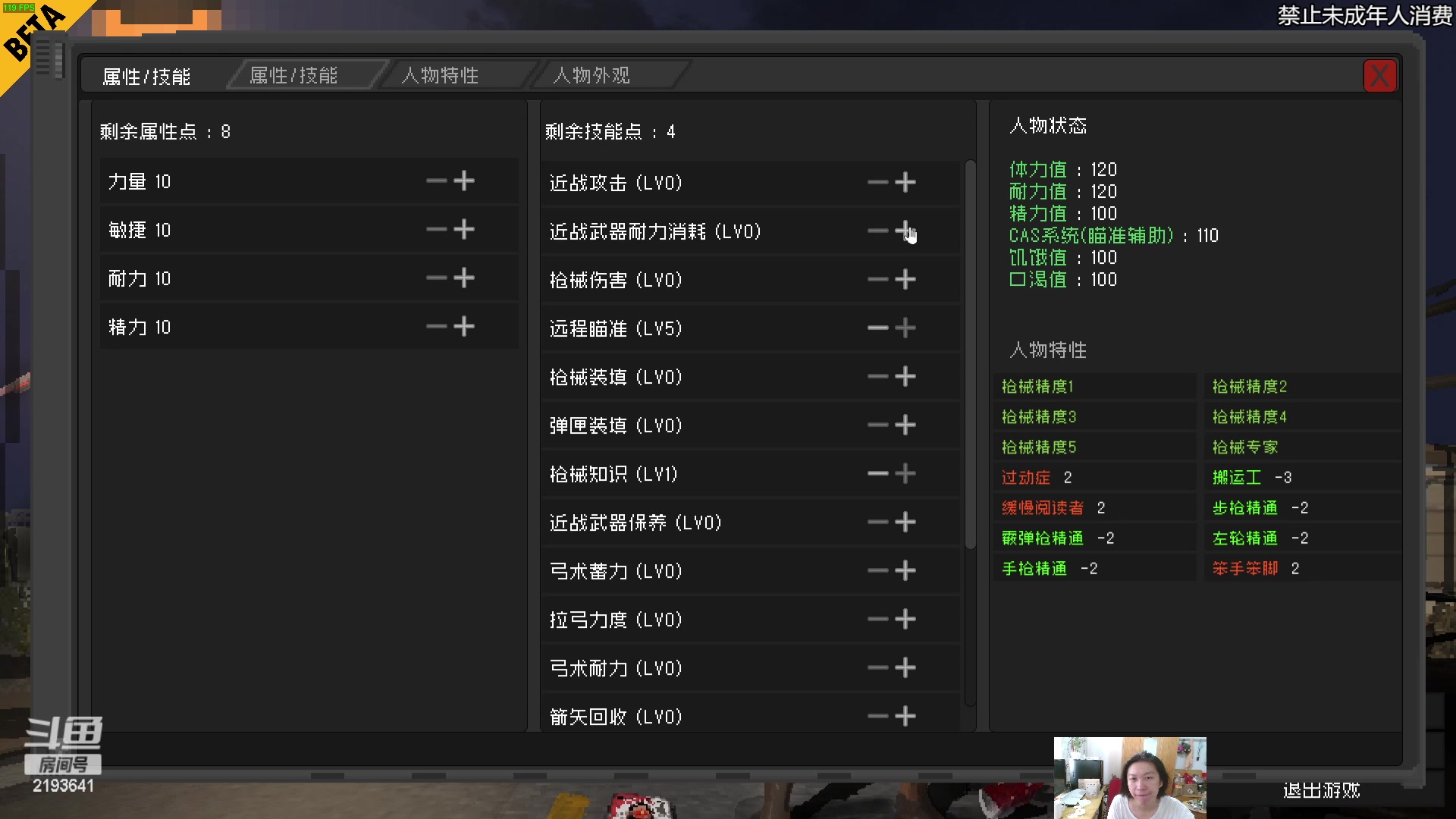Increase the 精力 attribute

465,326
